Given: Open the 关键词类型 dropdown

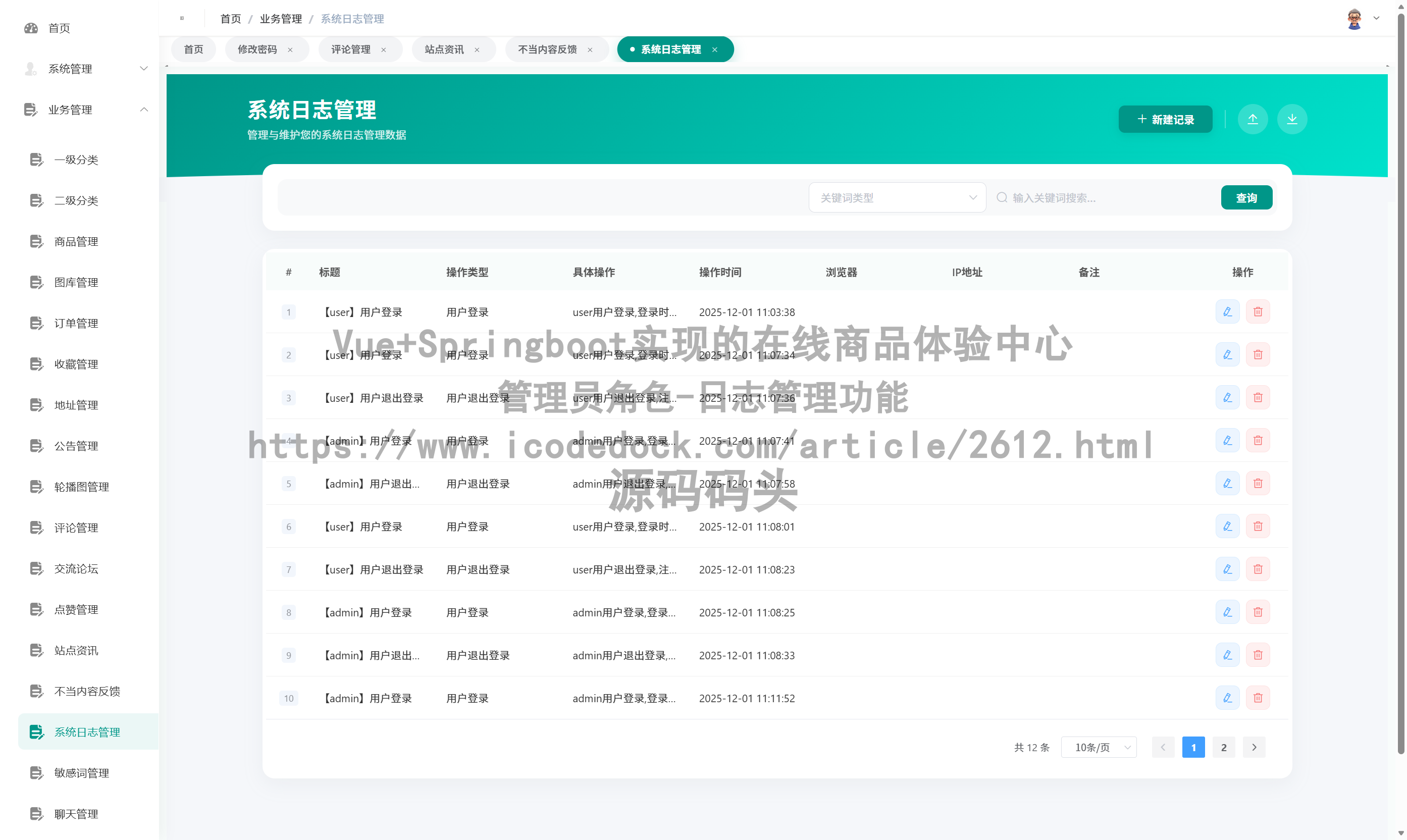Looking at the screenshot, I should [x=897, y=197].
